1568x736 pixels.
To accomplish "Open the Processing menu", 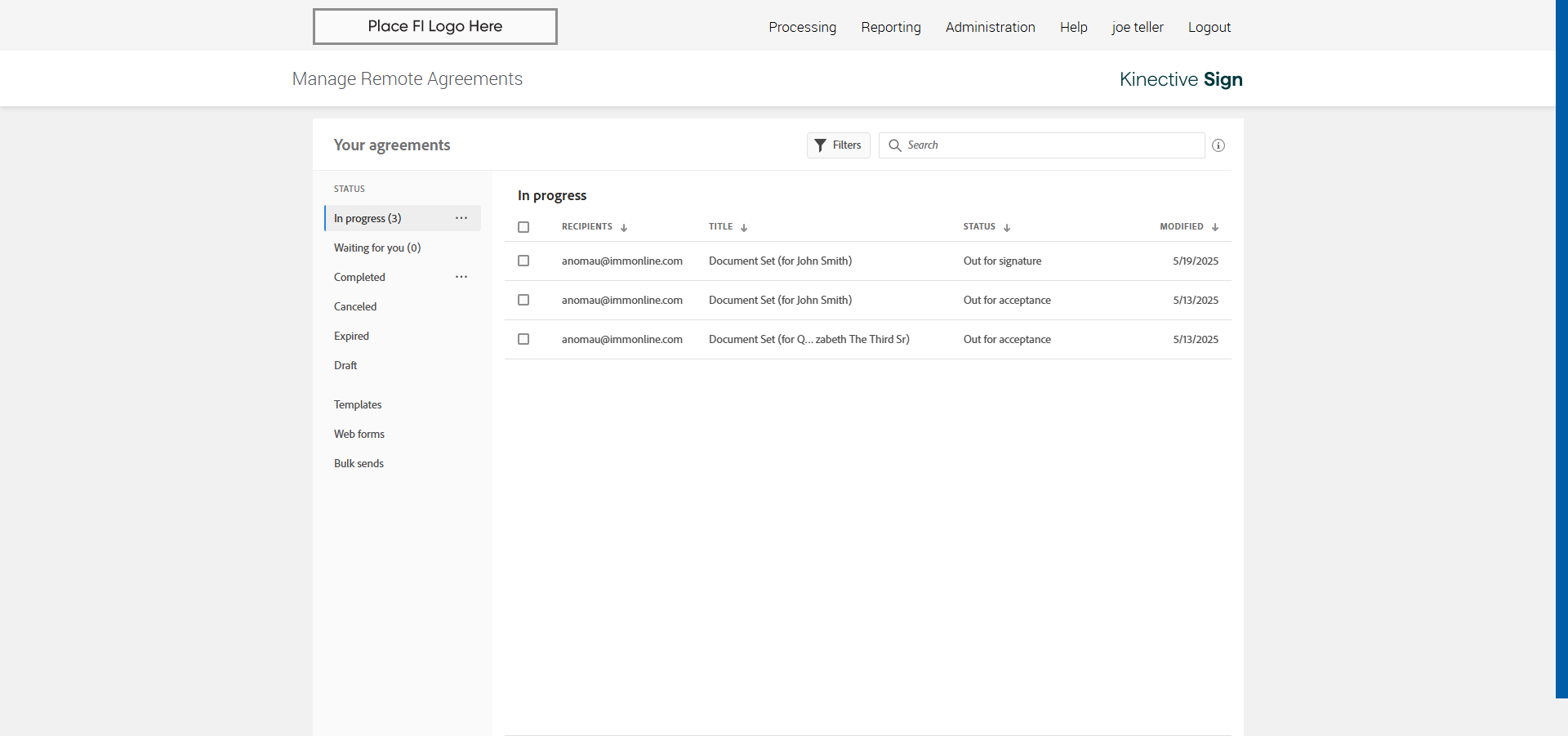I will pyautogui.click(x=802, y=27).
